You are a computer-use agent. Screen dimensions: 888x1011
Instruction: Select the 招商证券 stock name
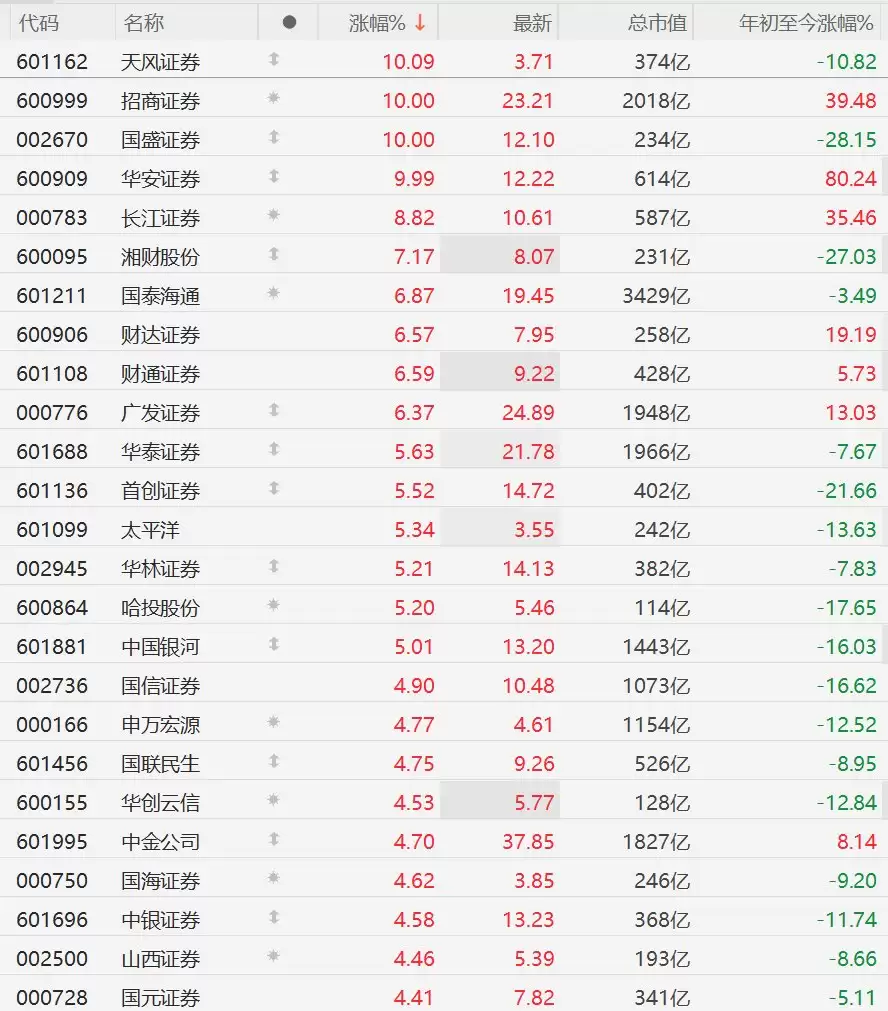pos(161,101)
